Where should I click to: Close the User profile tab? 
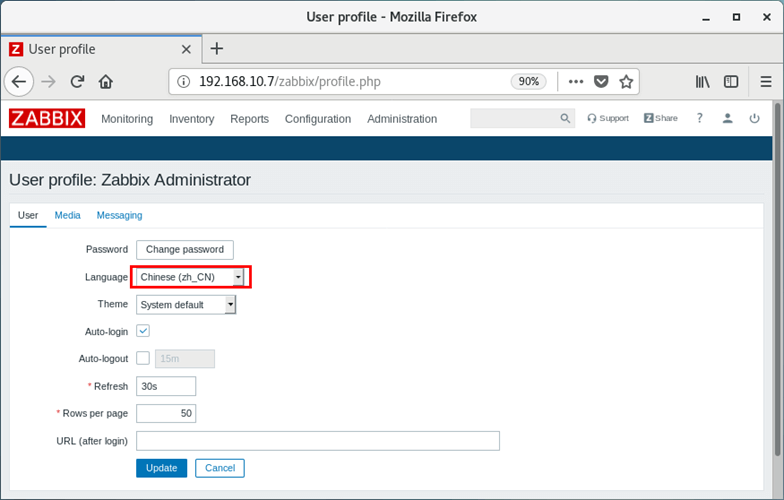[x=186, y=49]
